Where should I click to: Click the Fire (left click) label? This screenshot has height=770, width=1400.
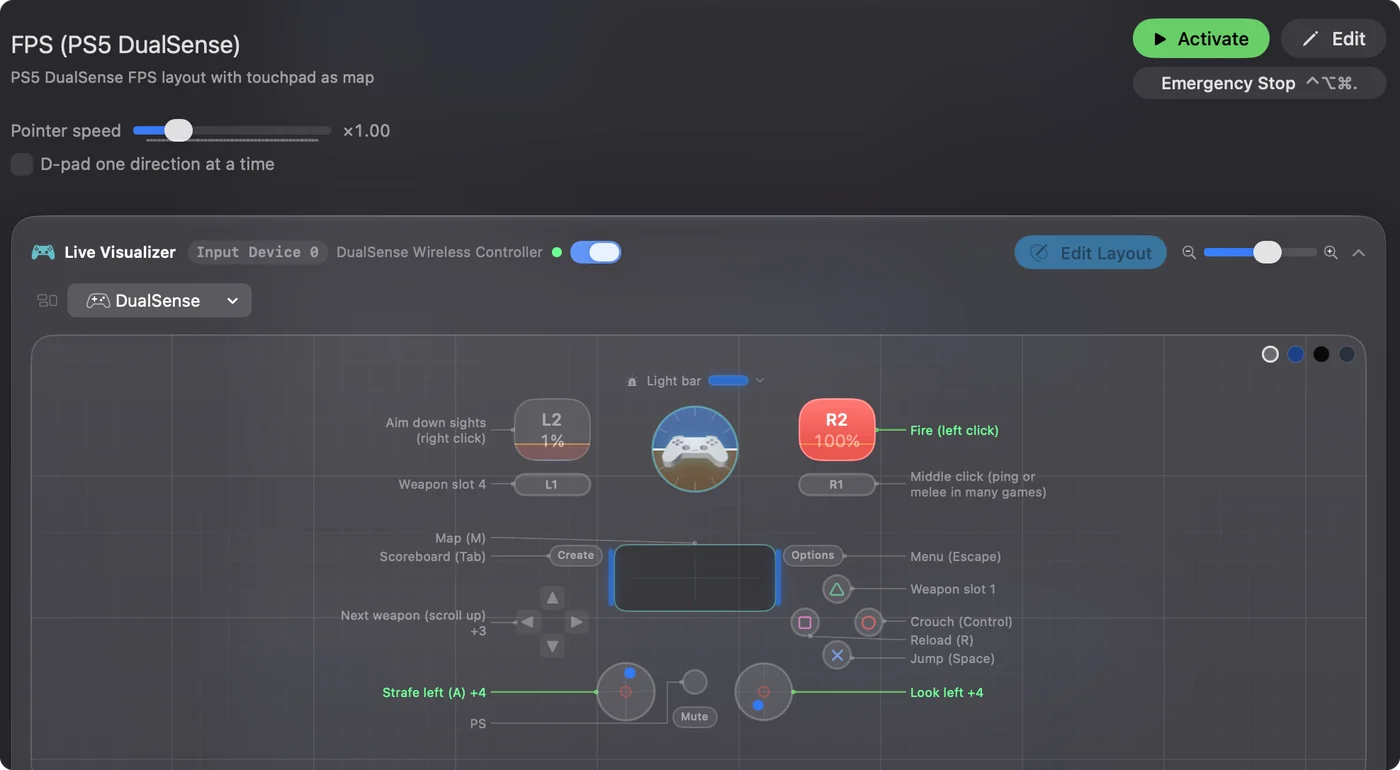pos(954,430)
